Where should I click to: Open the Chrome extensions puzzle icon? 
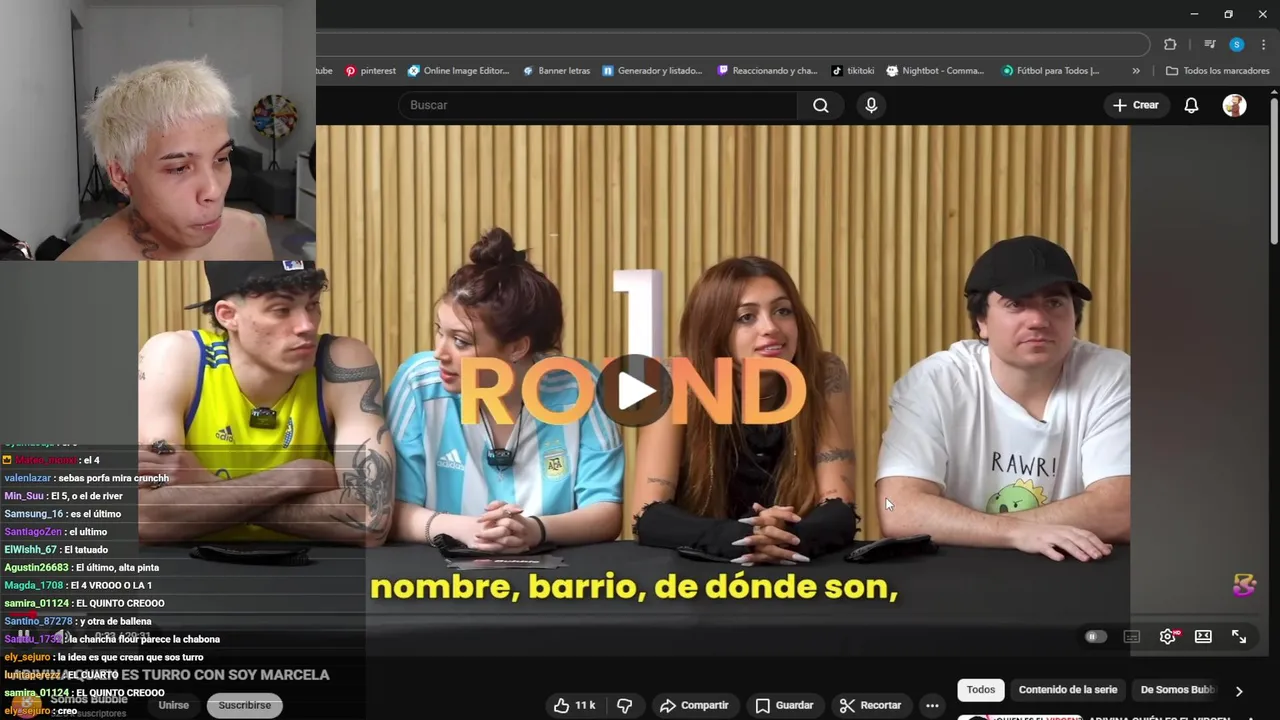tap(1170, 44)
